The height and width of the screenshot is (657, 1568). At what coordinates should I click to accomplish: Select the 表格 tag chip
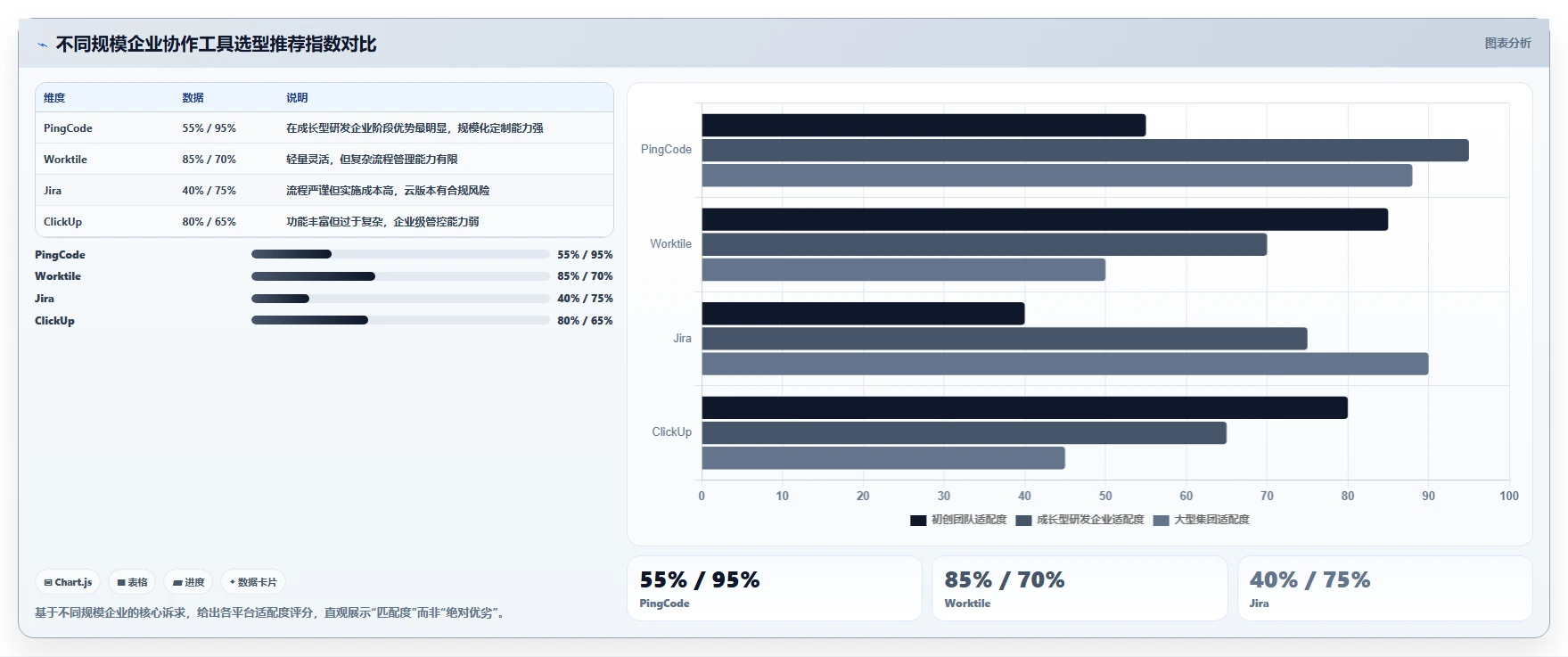coord(132,582)
